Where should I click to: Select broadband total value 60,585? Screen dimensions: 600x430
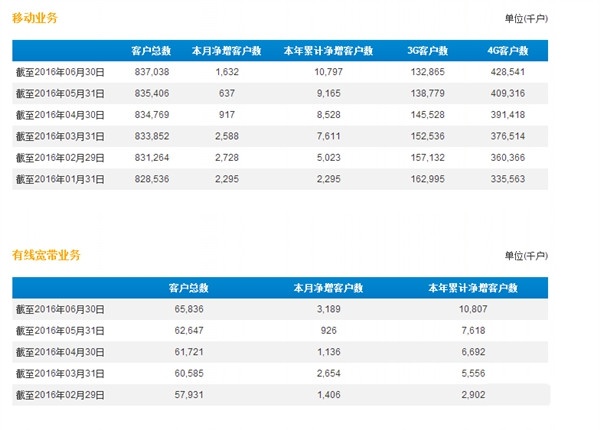[x=189, y=373]
